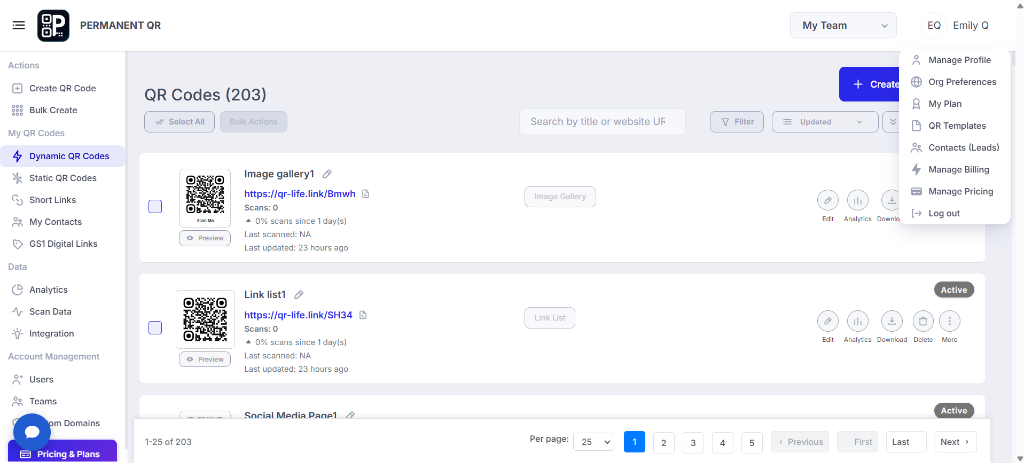This screenshot has height=463, width=1024.
Task: Select QR Templates from user menu
Action: click(957, 125)
